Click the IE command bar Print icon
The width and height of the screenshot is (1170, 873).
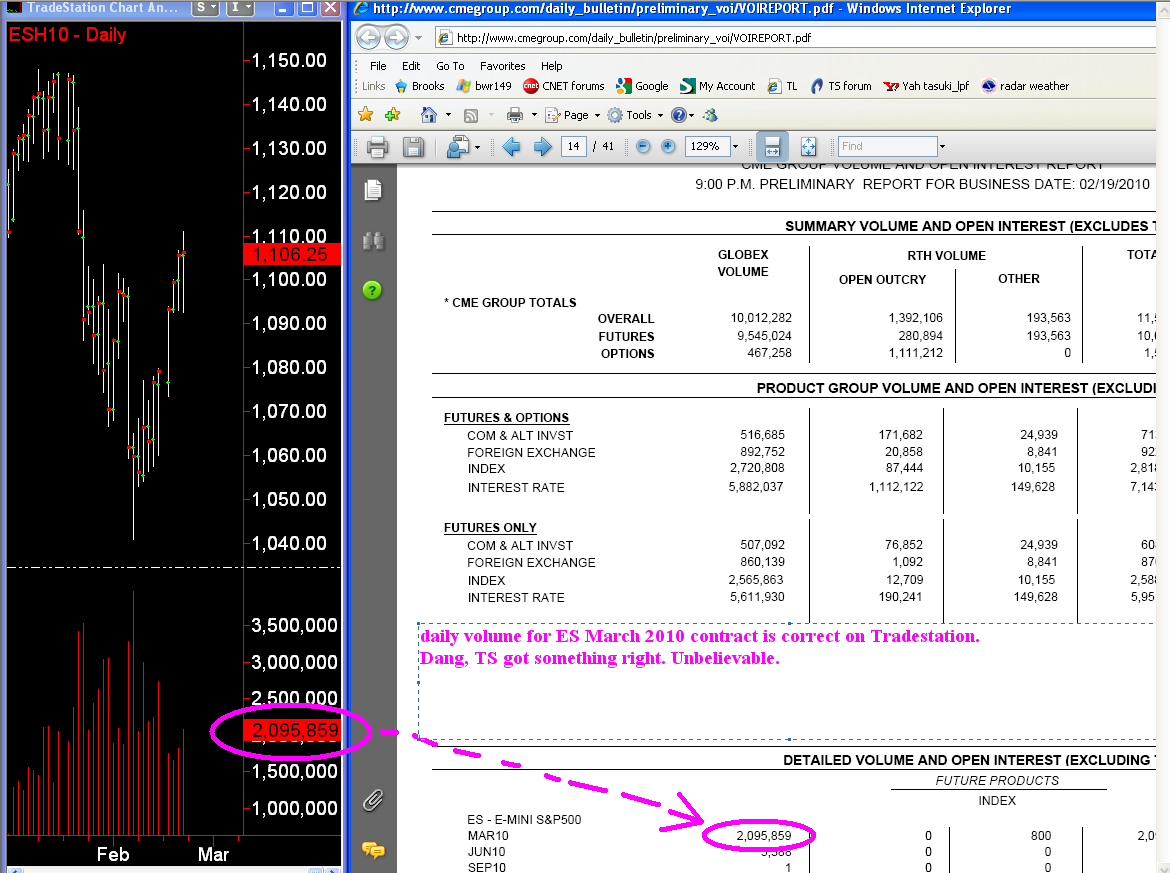pos(515,115)
